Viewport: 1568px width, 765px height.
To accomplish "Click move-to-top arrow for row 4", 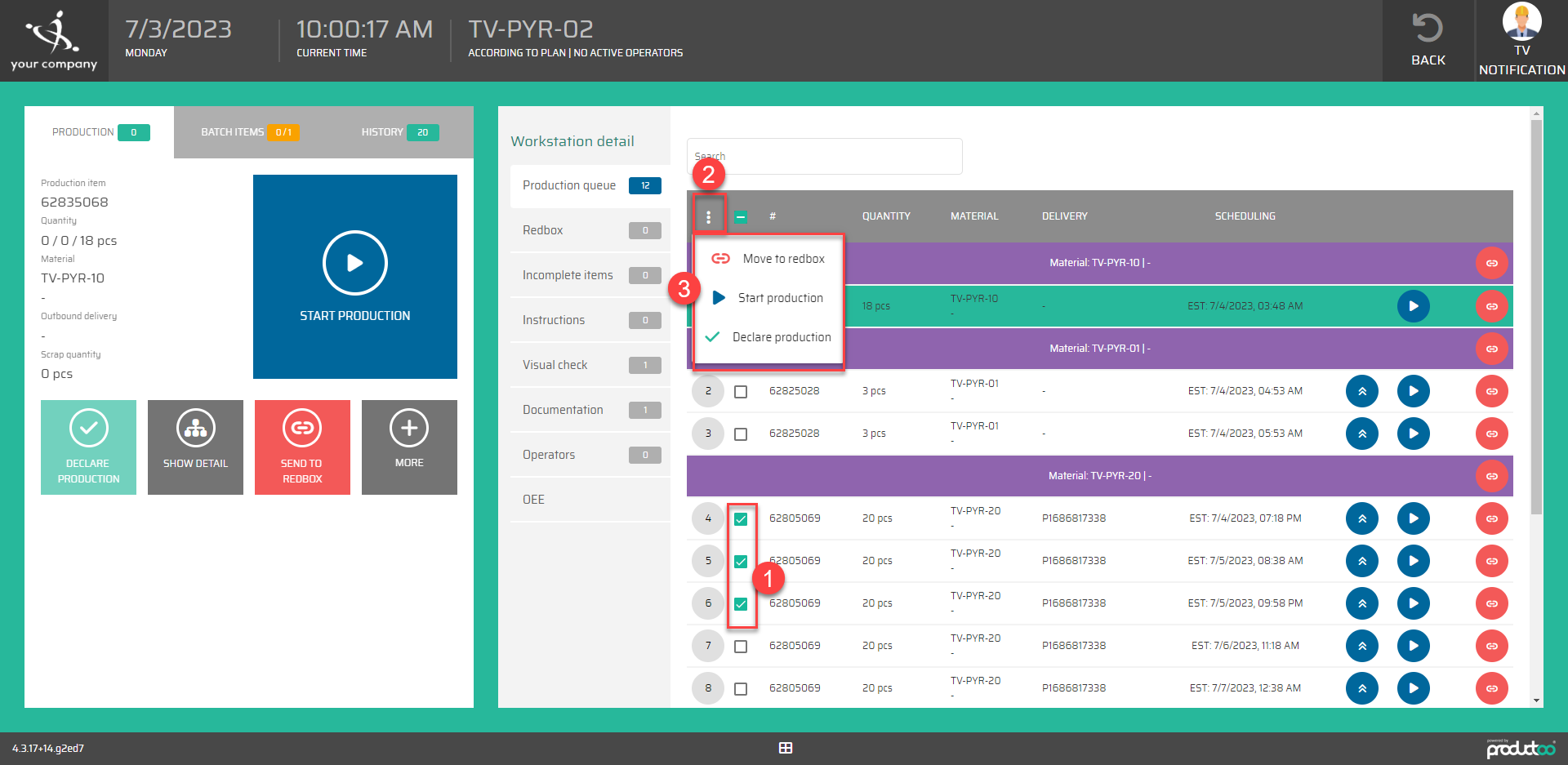I will (x=1361, y=518).
